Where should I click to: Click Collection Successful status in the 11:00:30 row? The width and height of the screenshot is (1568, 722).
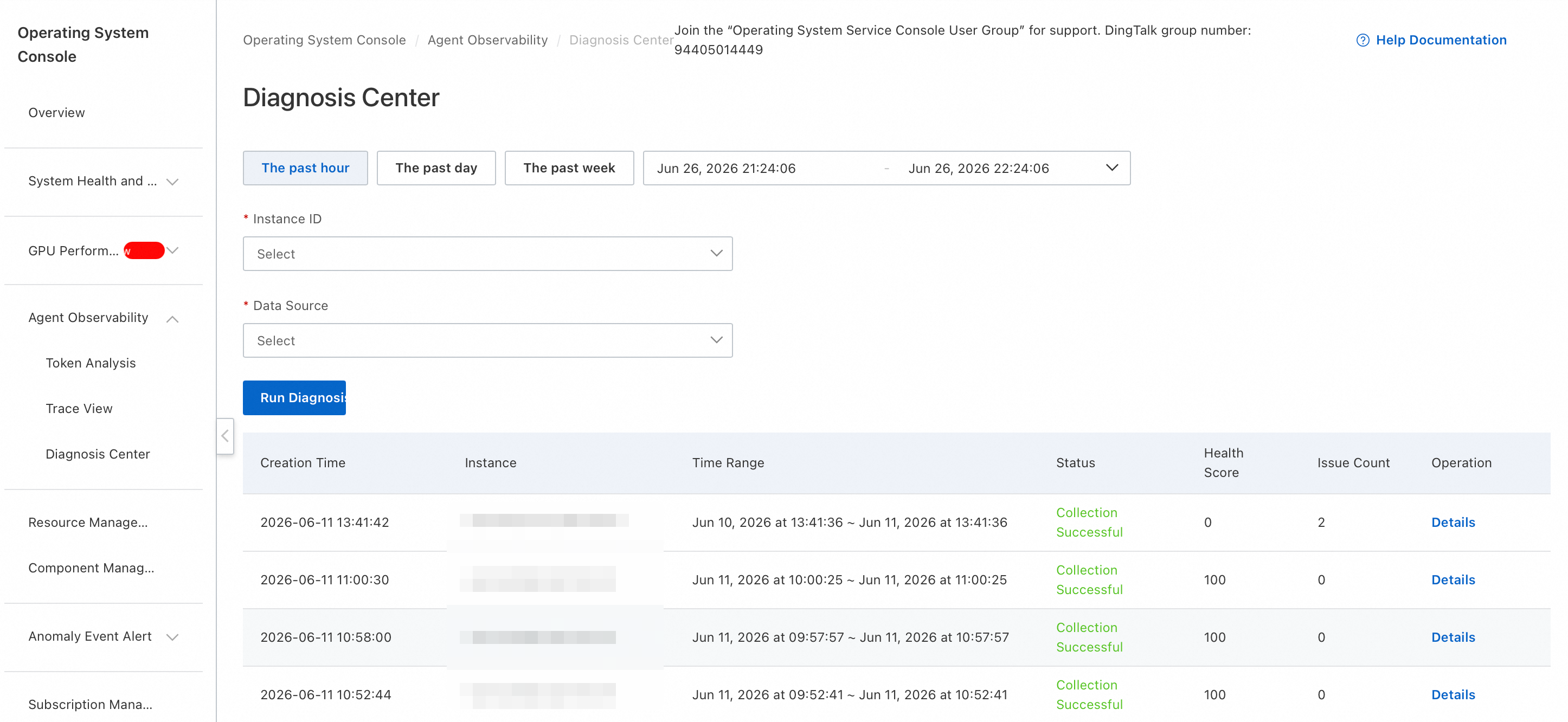click(1089, 579)
